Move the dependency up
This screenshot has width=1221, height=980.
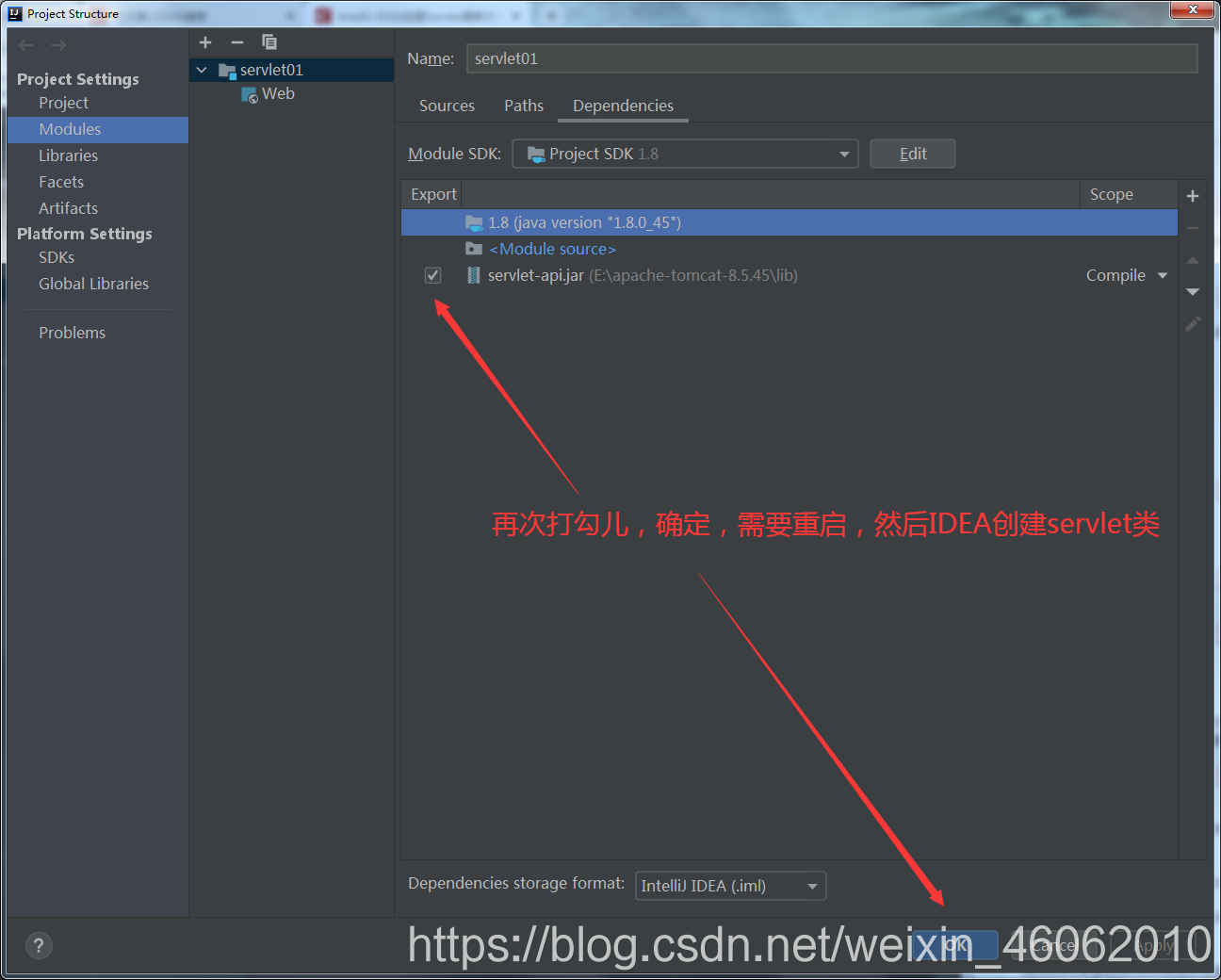tap(1193, 260)
